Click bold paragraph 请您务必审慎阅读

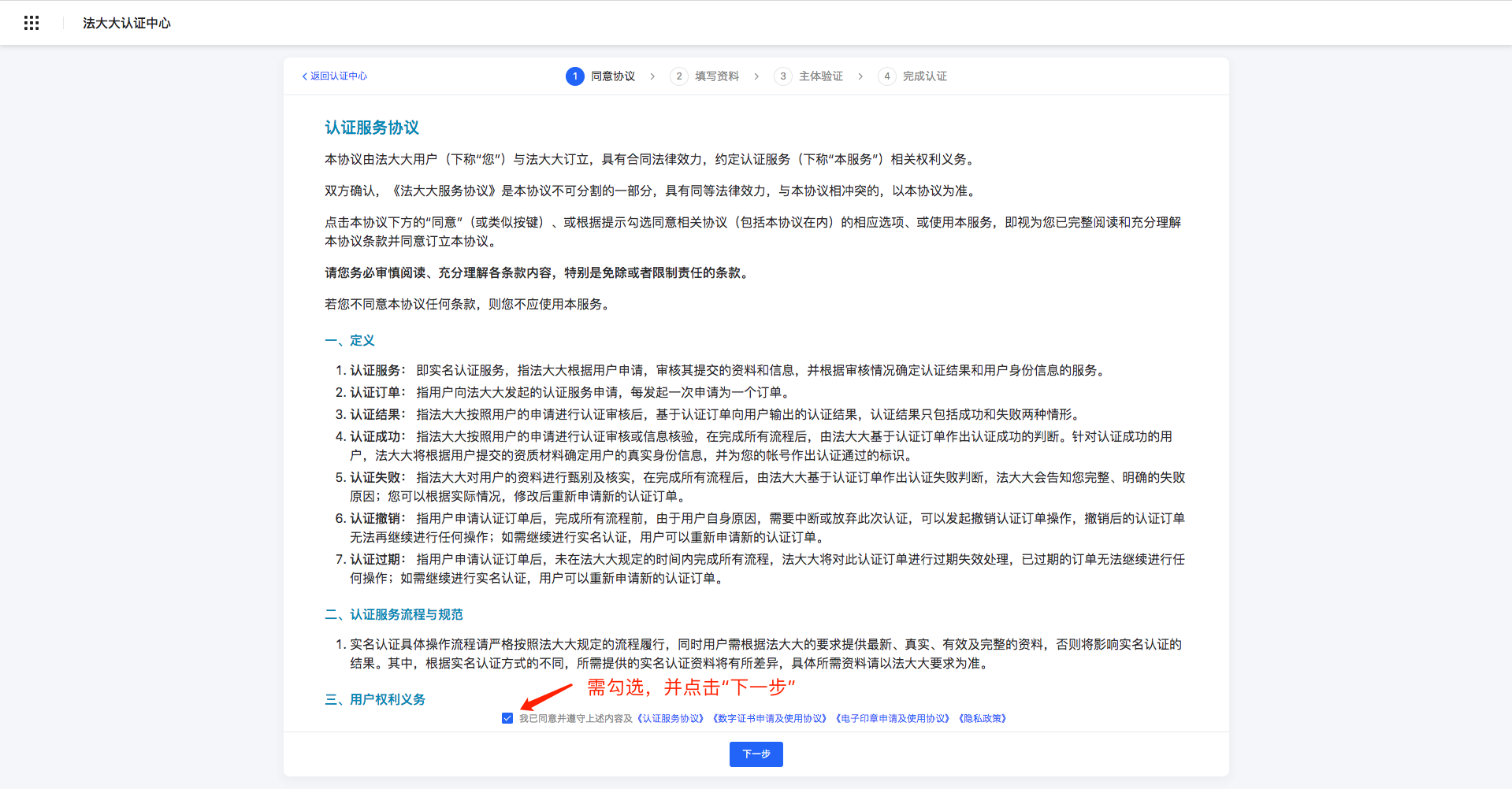(x=539, y=272)
